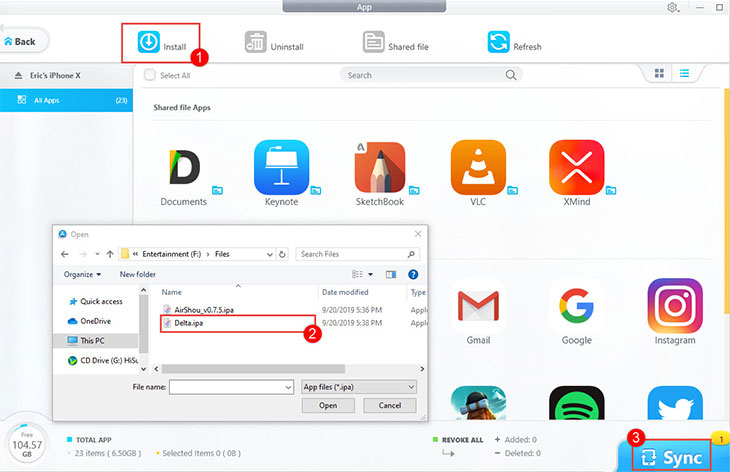The height and width of the screenshot is (472, 730).
Task: Click the Uninstall trash icon
Action: [x=256, y=42]
